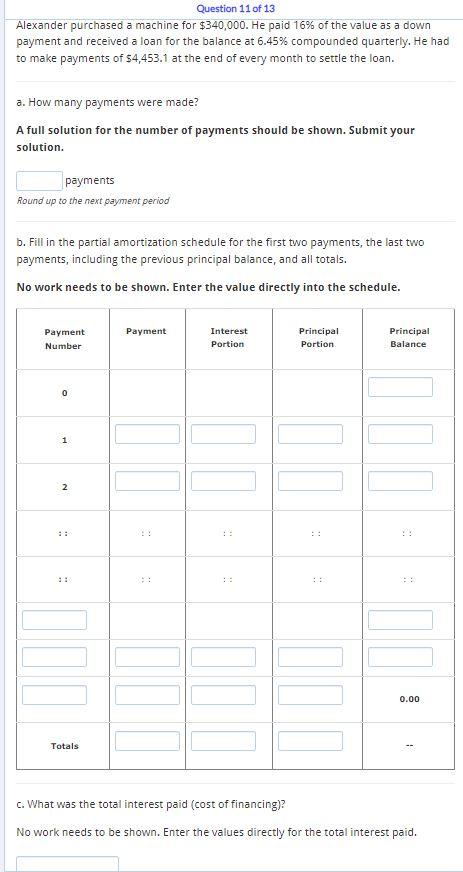The height and width of the screenshot is (872, 463).
Task: Select third-to-last row Principal Balance field
Action: pyautogui.click(x=400, y=620)
